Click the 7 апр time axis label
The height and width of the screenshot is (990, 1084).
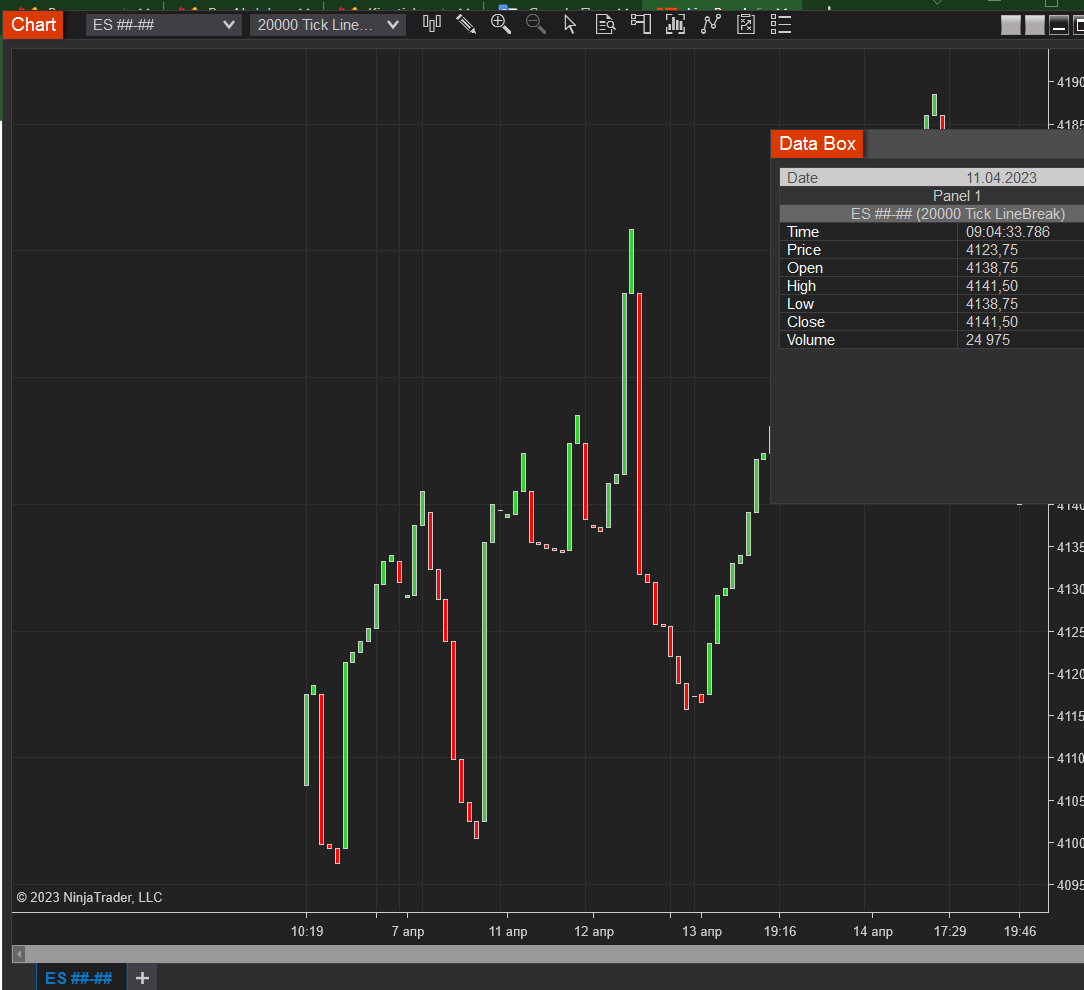point(408,931)
